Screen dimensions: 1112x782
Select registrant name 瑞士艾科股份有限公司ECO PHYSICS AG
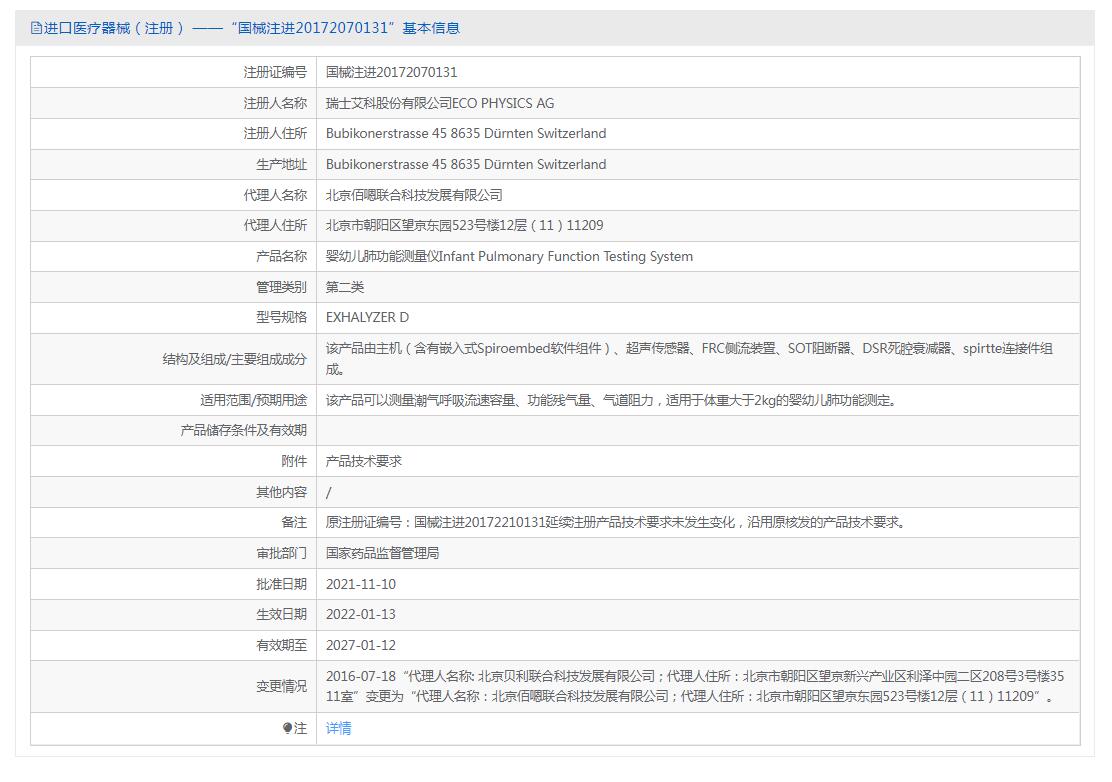coord(440,103)
